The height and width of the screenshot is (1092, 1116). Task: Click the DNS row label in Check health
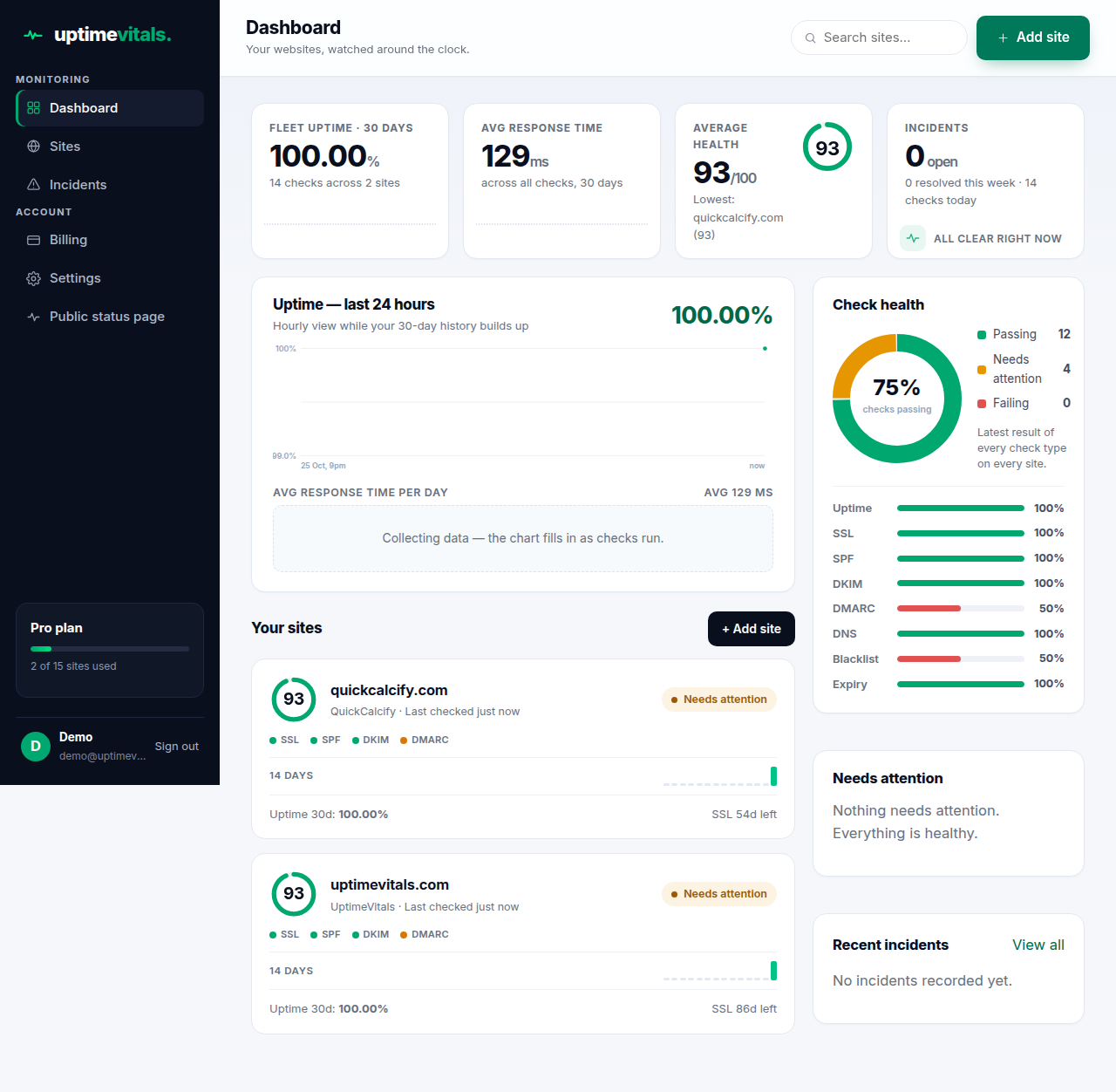[844, 634]
